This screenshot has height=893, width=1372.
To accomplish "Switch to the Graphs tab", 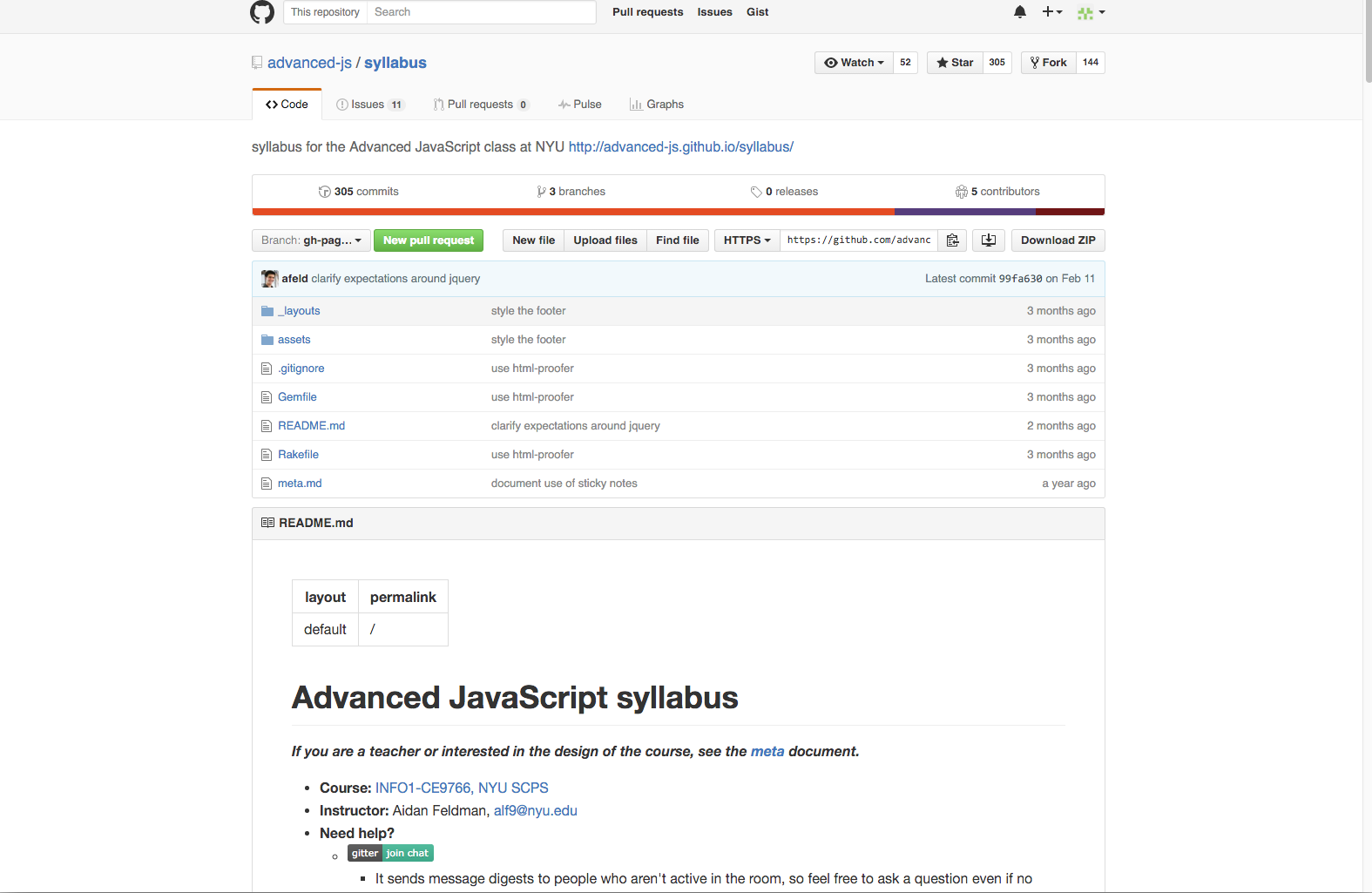I will pos(657,105).
